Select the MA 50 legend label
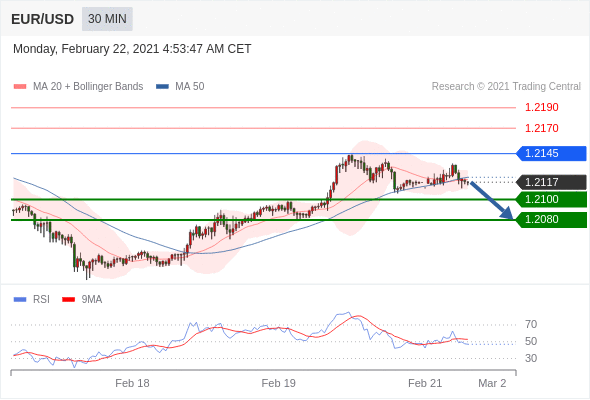This screenshot has height=400, width=590. pyautogui.click(x=190, y=87)
